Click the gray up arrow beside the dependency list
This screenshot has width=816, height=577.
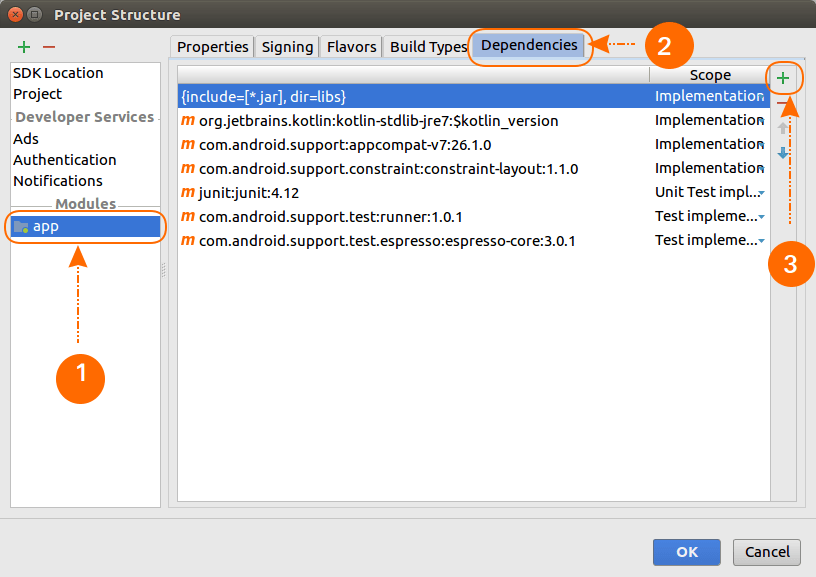[784, 127]
